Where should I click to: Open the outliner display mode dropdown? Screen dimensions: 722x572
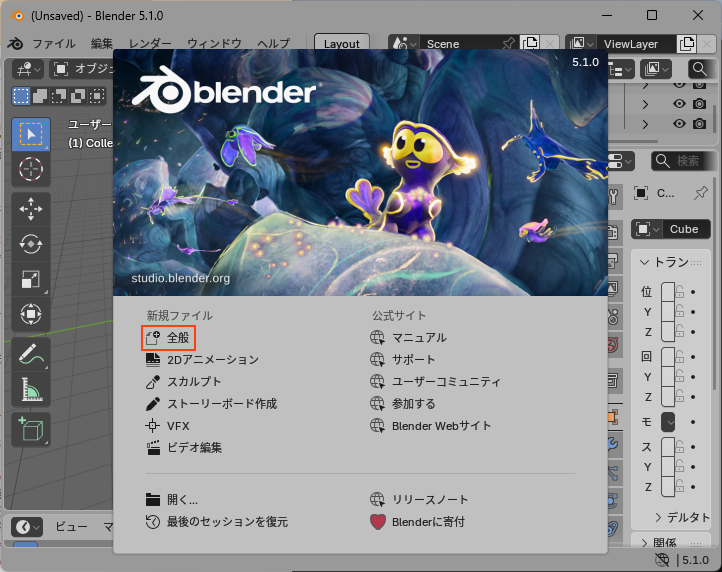(656, 69)
